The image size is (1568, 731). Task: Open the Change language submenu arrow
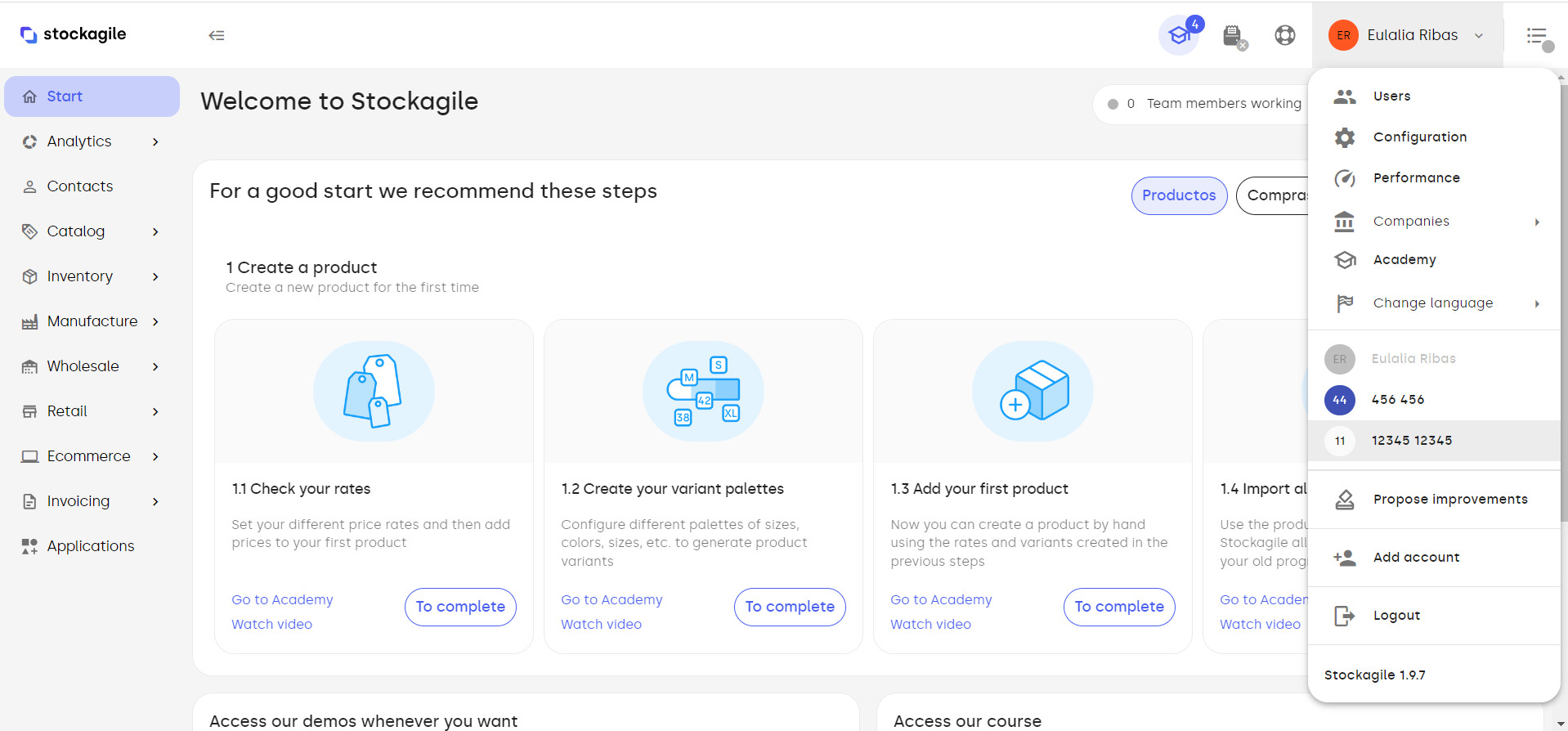[x=1537, y=303]
